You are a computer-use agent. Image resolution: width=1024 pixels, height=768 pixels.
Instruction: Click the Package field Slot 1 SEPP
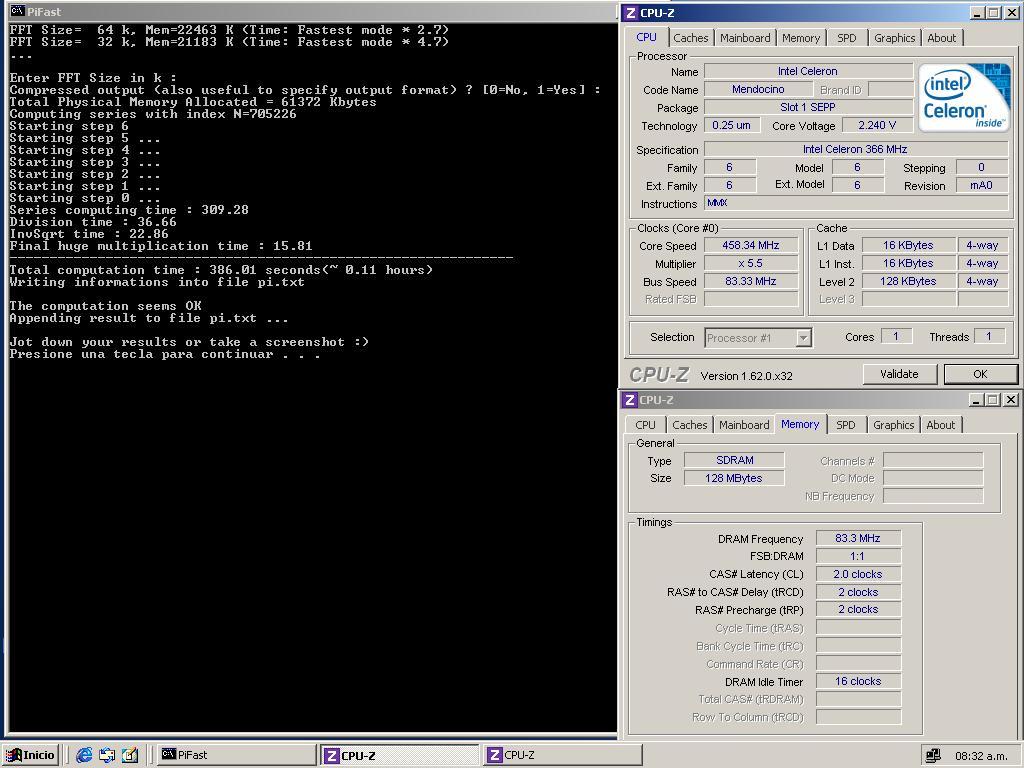(x=808, y=107)
